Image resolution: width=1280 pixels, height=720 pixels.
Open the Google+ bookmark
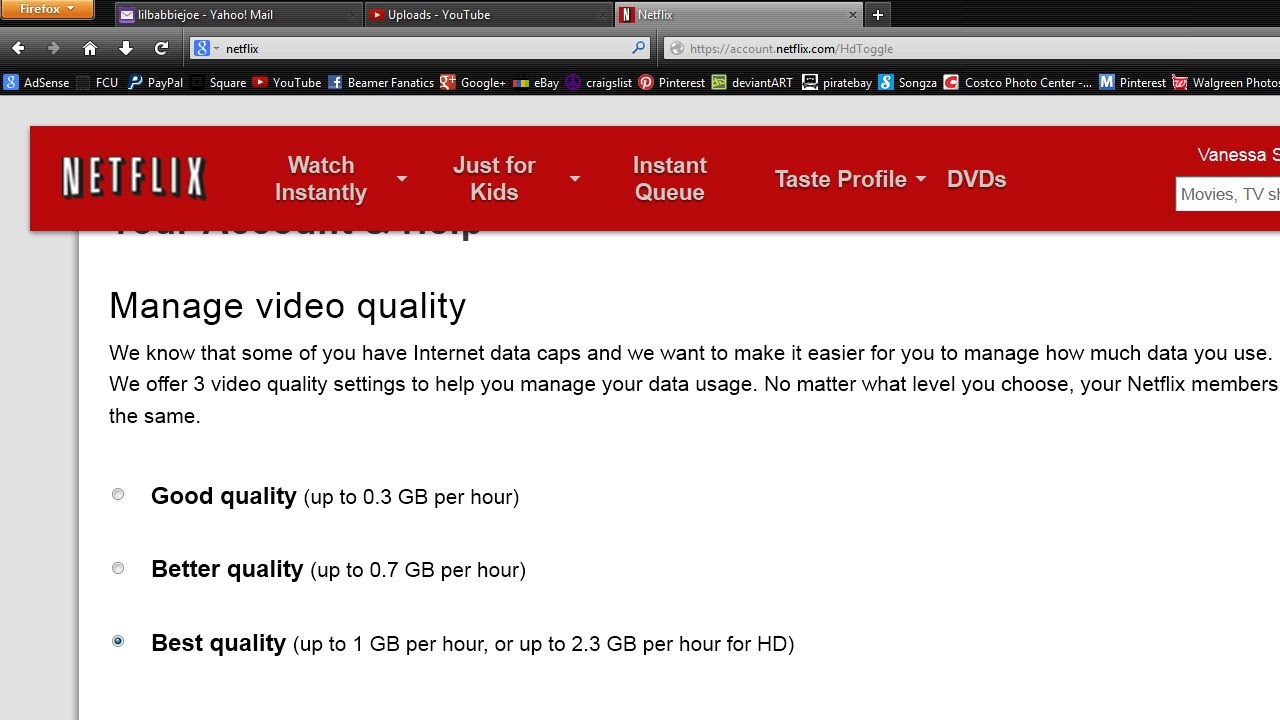click(473, 83)
